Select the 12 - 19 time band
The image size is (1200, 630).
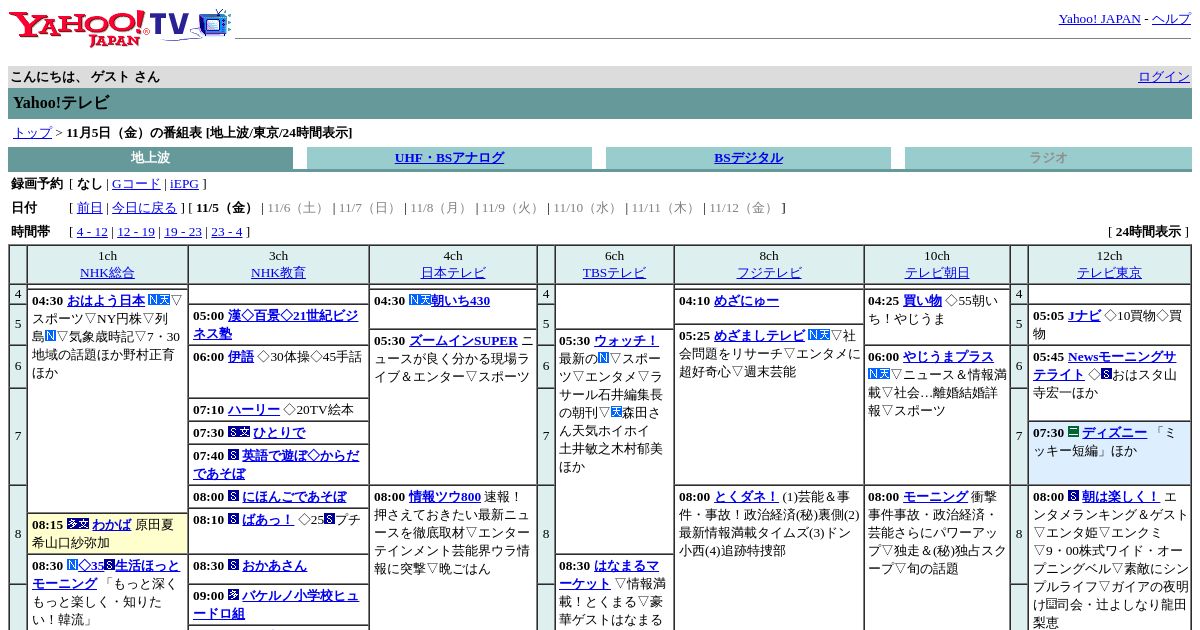pos(136,232)
